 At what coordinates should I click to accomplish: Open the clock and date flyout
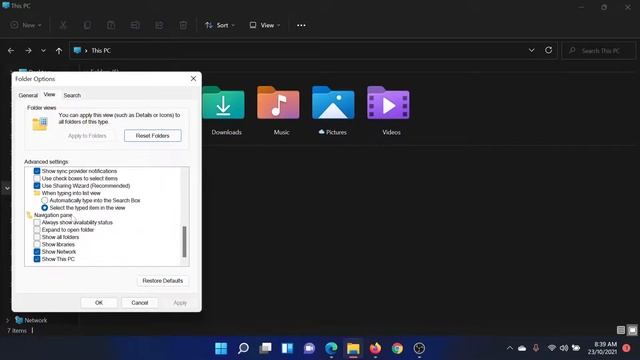[x=602, y=348]
